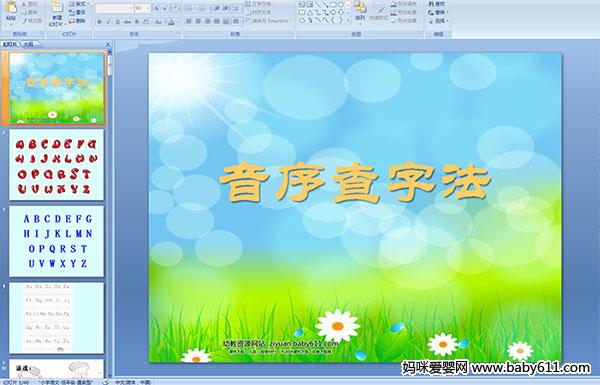Image resolution: width=600 pixels, height=385 pixels.
Task: Select the oval shape in shapes gallery
Action: tap(341, 4)
